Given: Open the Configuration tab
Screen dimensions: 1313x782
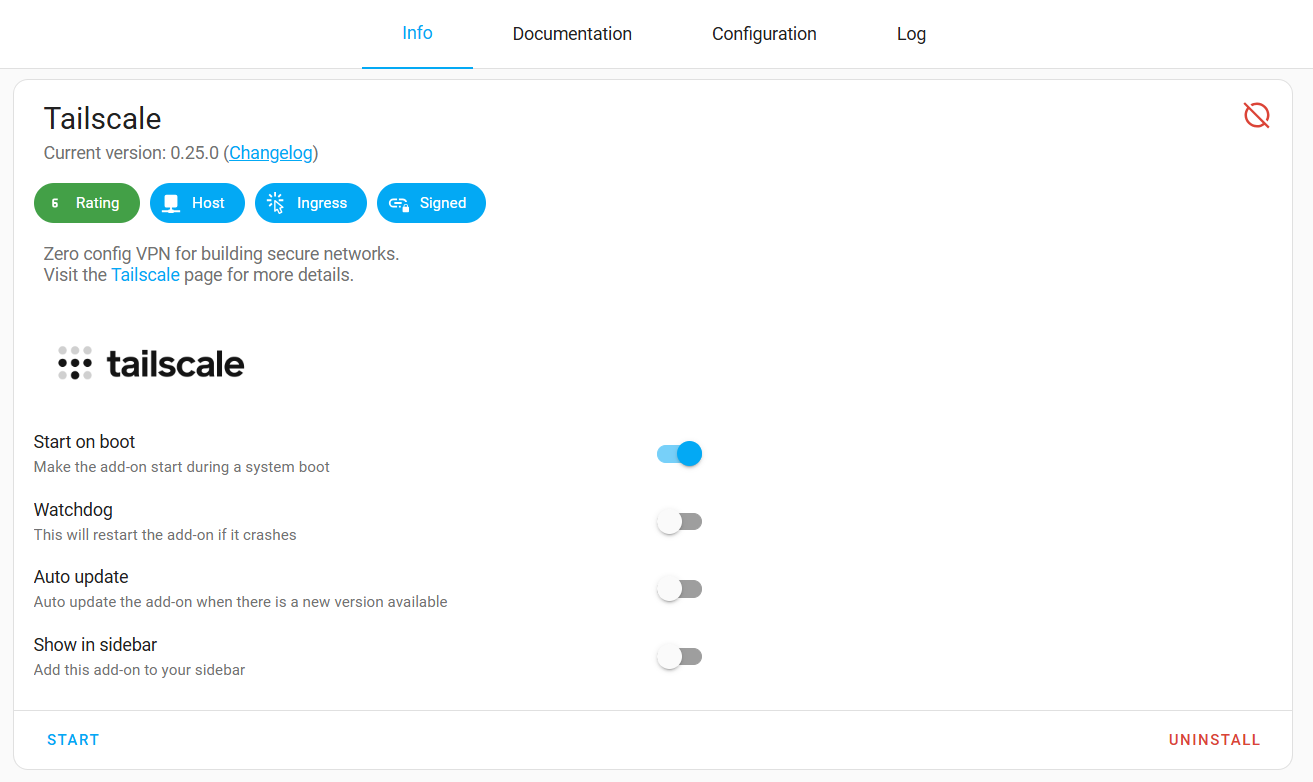Looking at the screenshot, I should [x=764, y=34].
